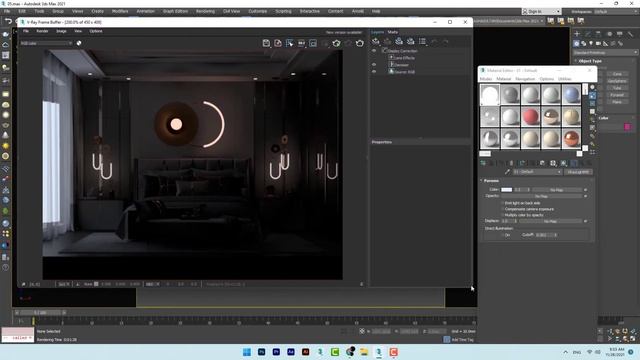Open the Standard Primitives dropdown

coord(605,52)
